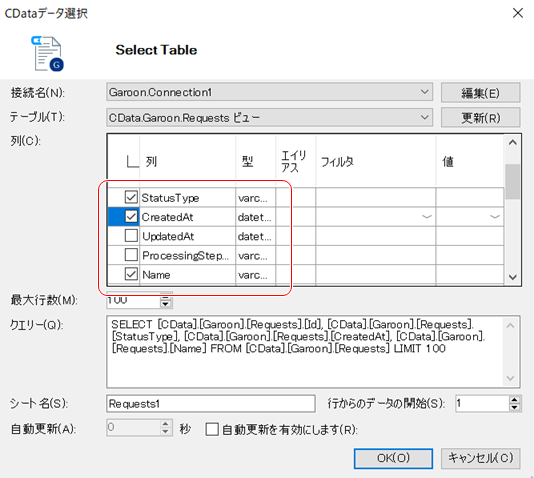Click the query box scroll down arrow
This screenshot has width=534, height=478.
pos(510,378)
